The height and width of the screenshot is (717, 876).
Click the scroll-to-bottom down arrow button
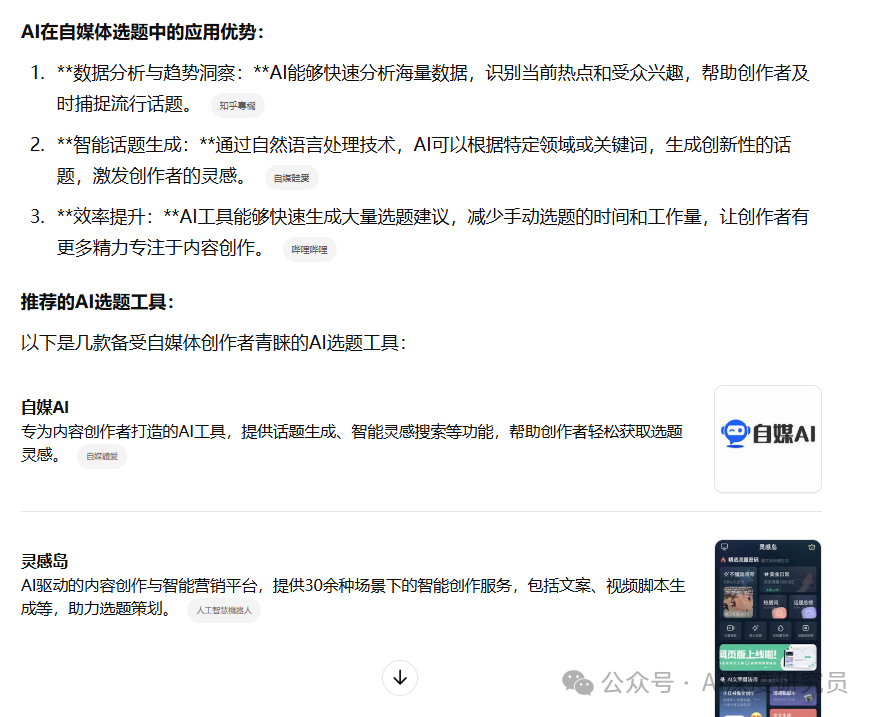[399, 678]
